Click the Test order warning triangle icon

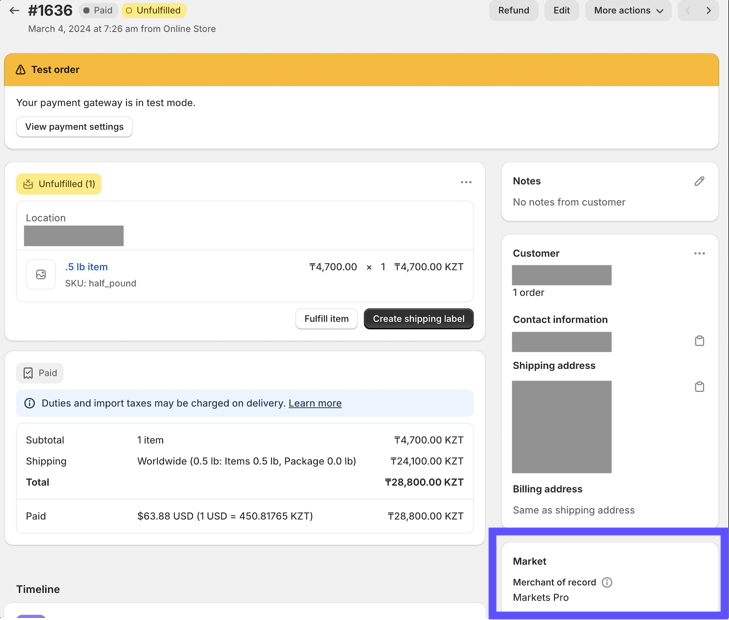pos(20,70)
